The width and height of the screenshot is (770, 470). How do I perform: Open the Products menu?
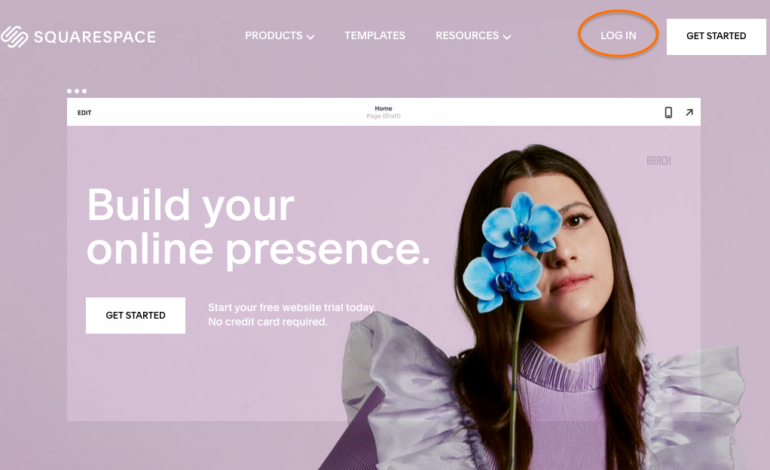coord(274,35)
